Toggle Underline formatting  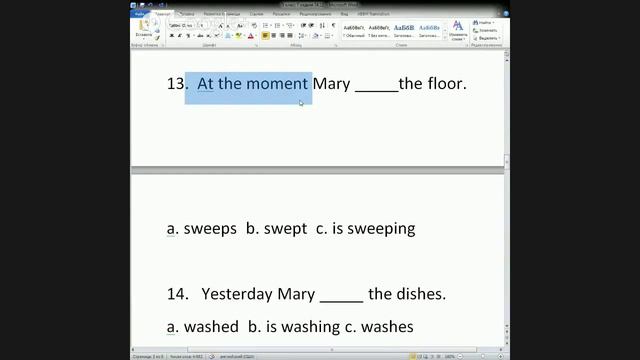point(188,36)
